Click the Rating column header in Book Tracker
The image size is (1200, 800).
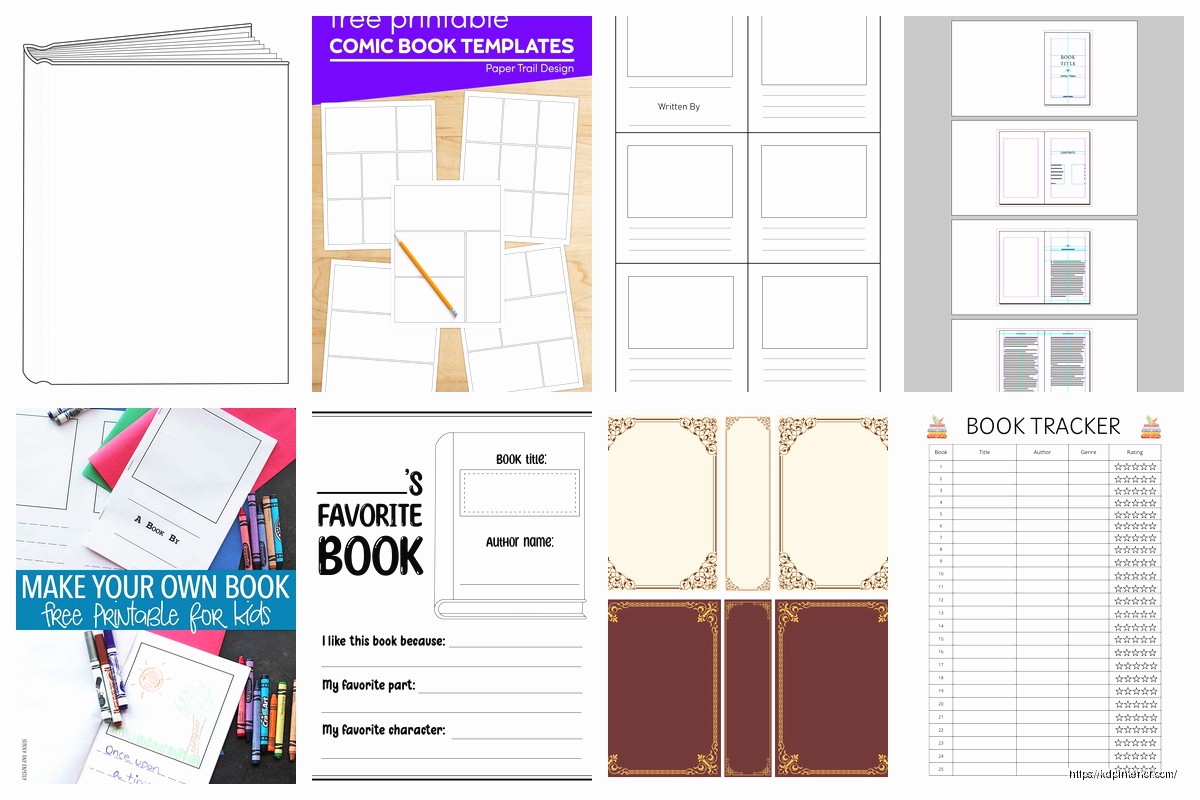tap(1135, 452)
